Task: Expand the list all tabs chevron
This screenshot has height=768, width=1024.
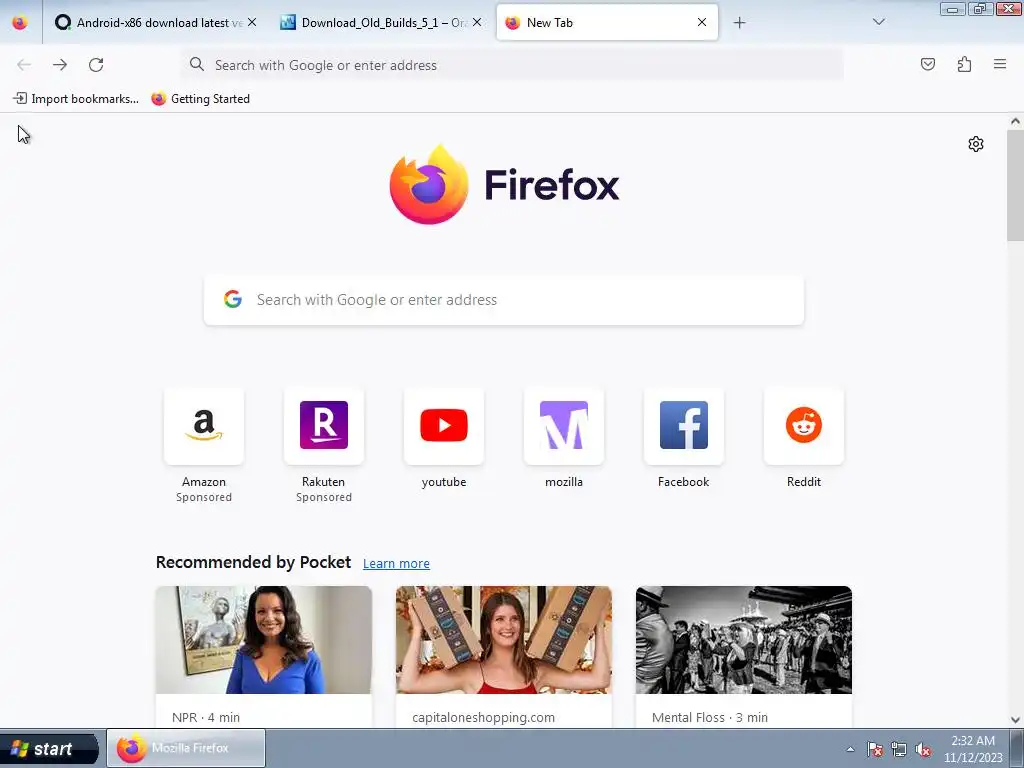Action: point(879,22)
